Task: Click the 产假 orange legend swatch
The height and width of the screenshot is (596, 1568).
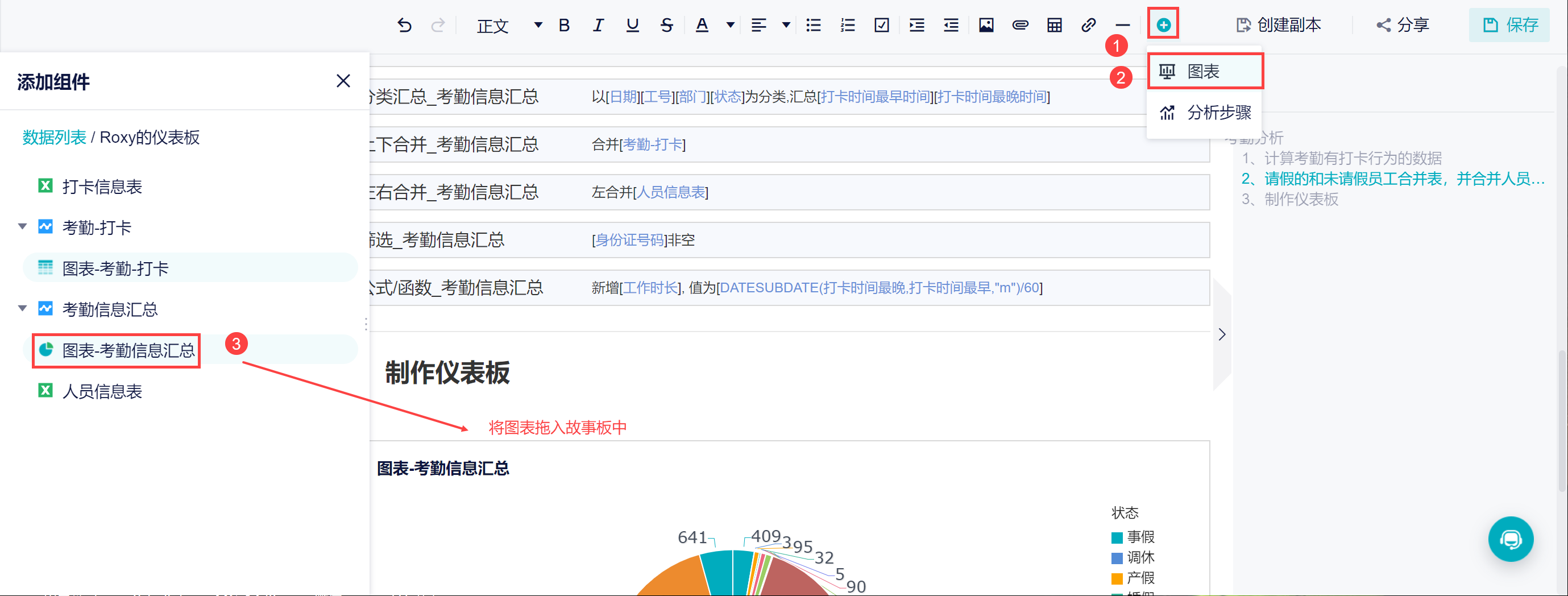Action: click(x=1117, y=578)
